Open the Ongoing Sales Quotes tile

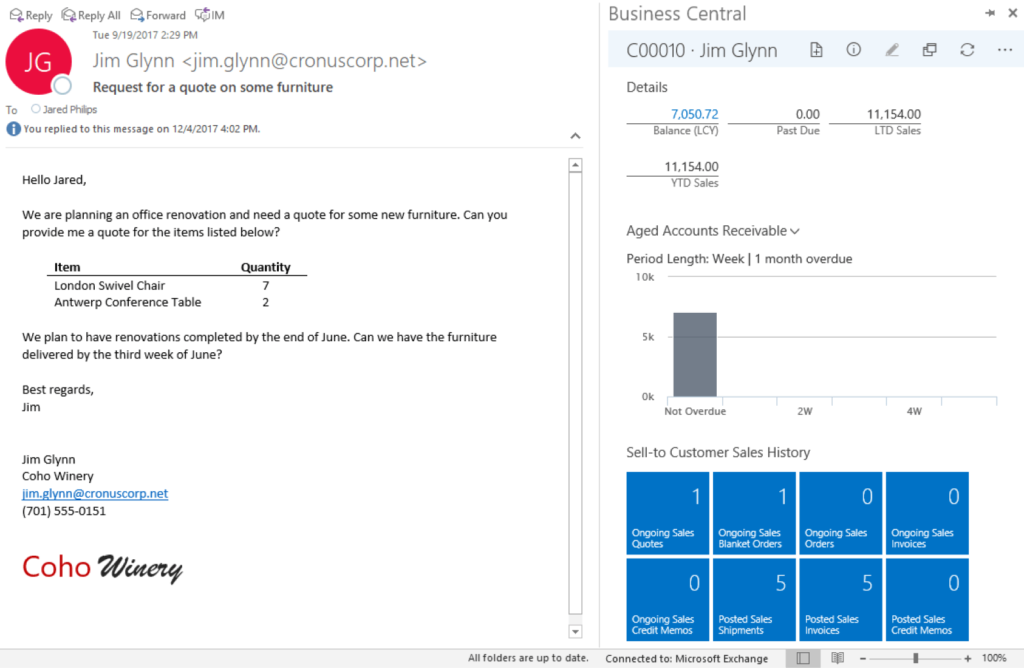[667, 512]
